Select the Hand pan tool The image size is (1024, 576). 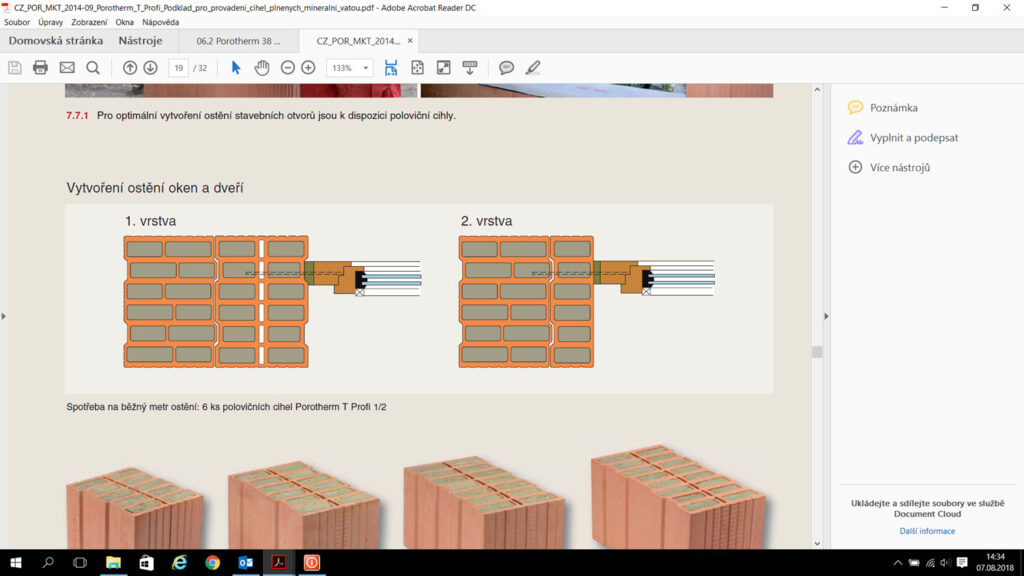tap(262, 68)
